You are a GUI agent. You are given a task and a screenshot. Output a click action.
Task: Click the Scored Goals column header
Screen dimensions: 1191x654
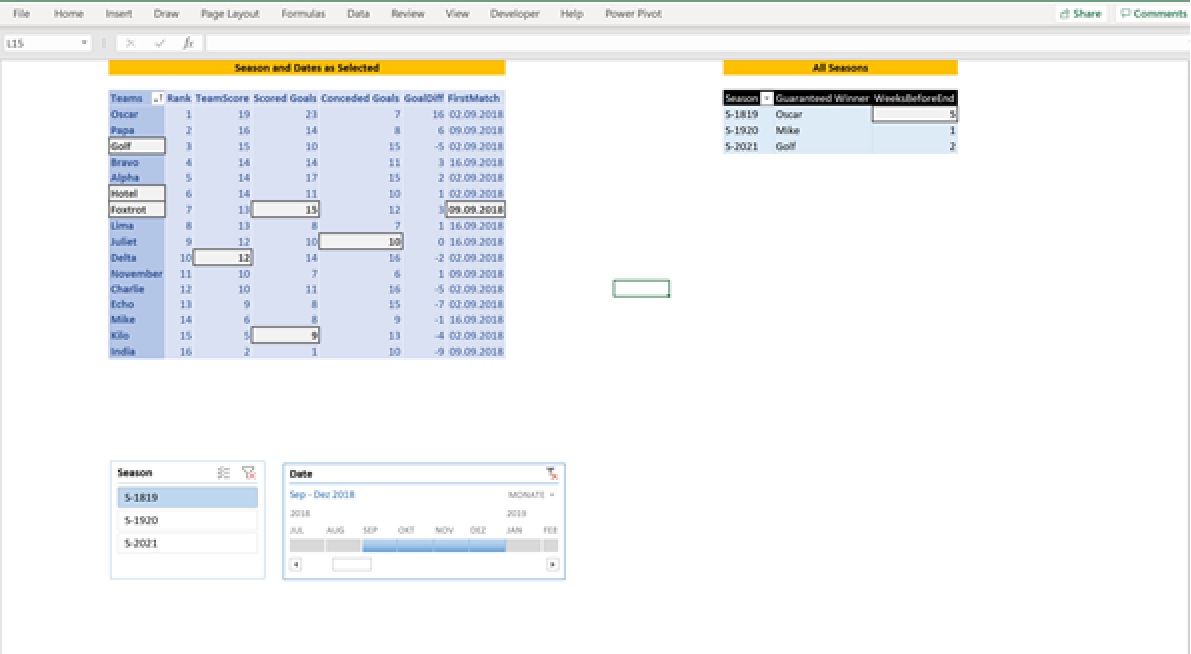click(285, 98)
